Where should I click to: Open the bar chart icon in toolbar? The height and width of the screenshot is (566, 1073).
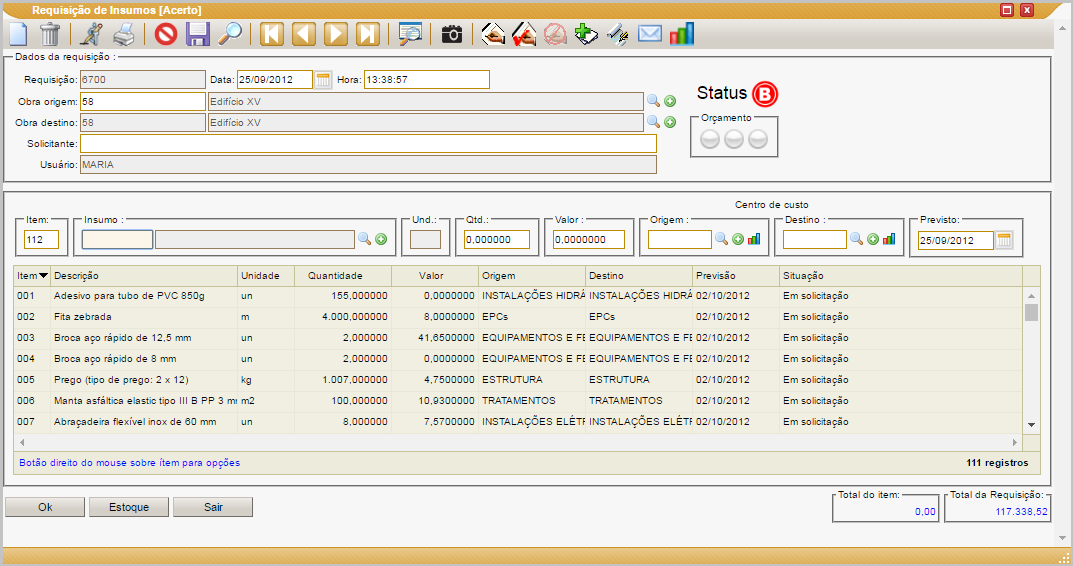(x=682, y=34)
